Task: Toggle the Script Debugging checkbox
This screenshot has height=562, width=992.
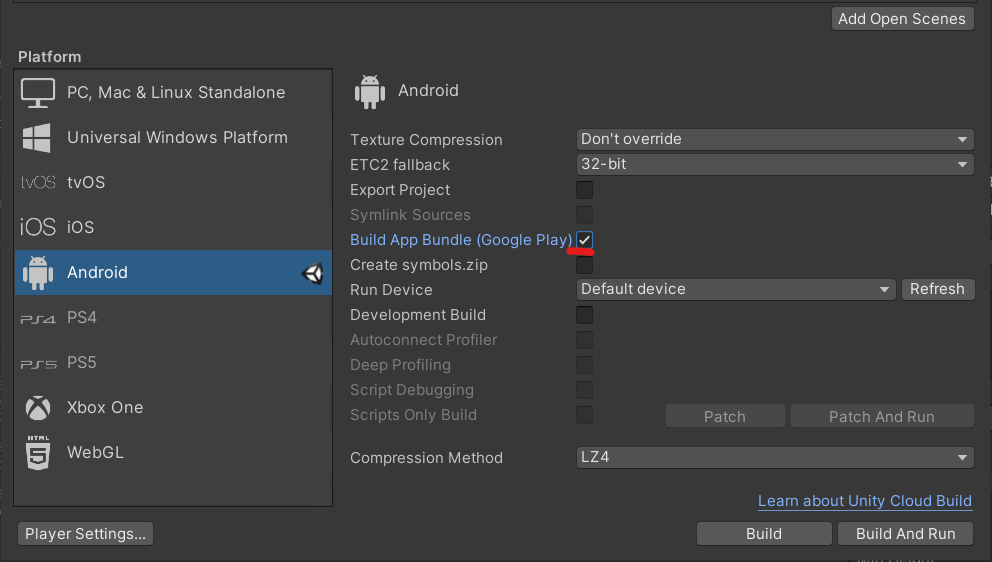Action: click(x=585, y=390)
